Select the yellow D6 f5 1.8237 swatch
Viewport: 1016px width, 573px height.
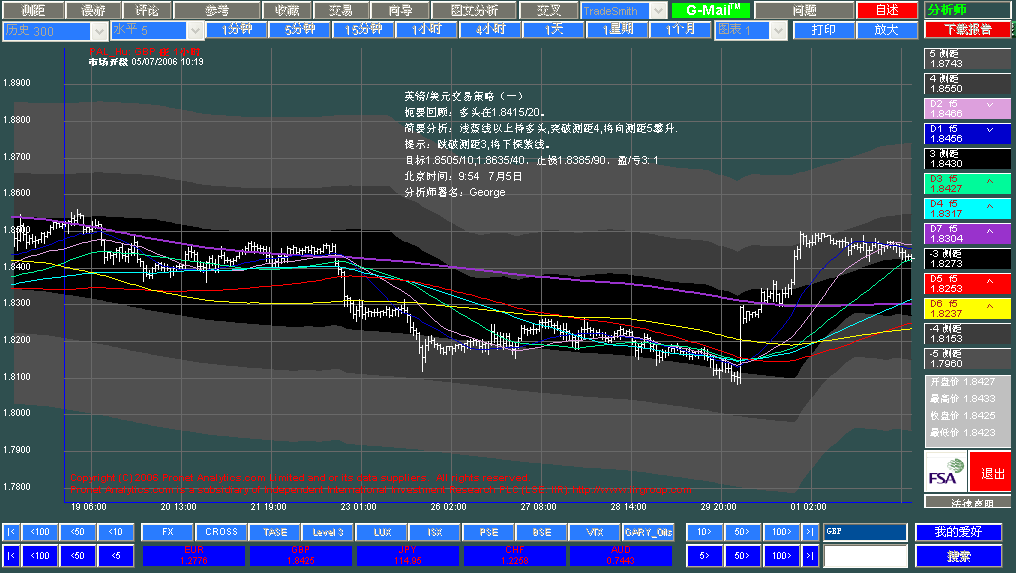click(967, 309)
